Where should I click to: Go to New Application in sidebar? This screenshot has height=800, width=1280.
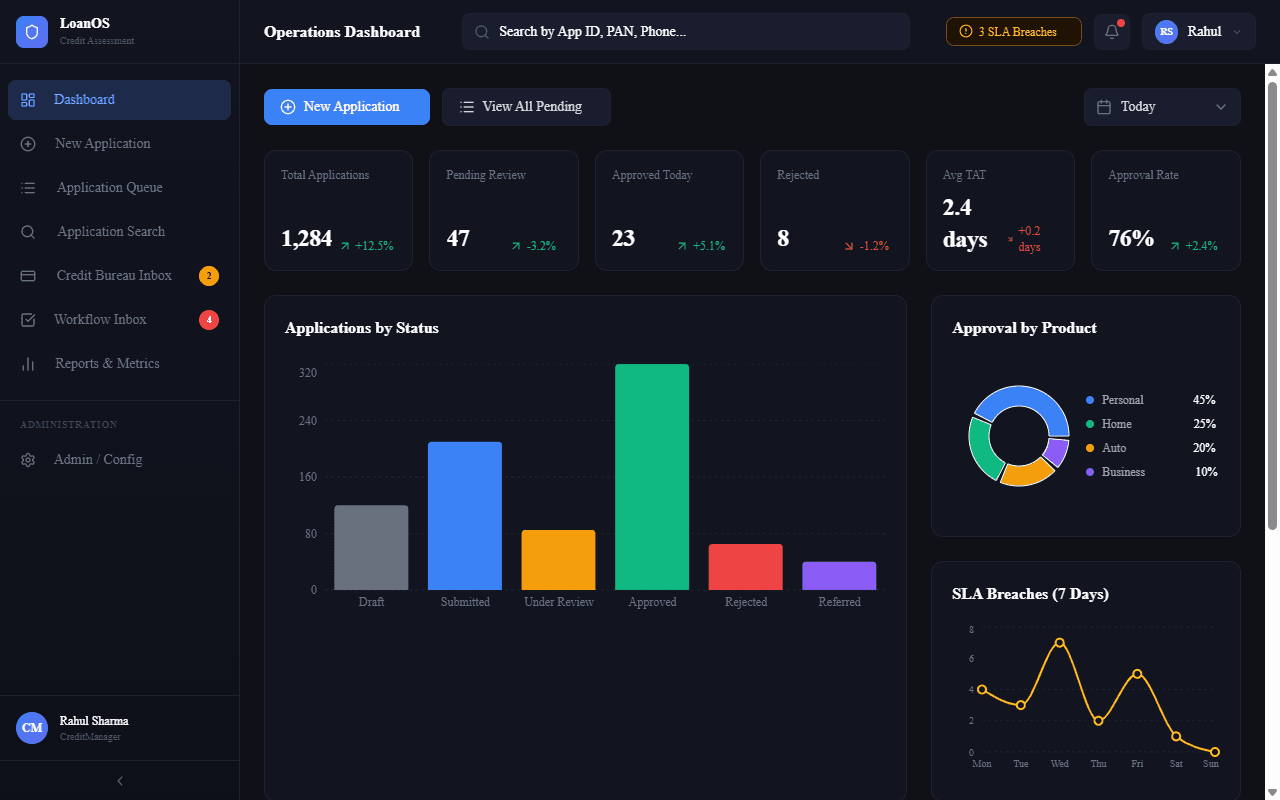coord(119,144)
